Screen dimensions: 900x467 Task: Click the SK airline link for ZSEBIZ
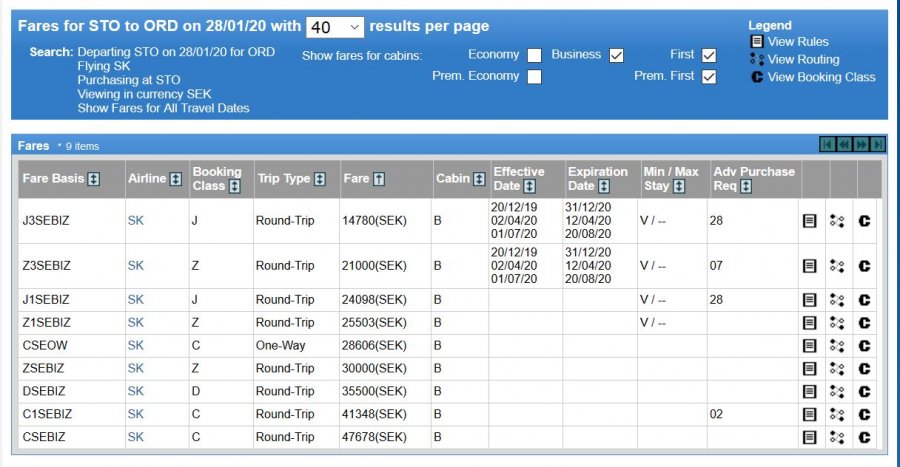point(135,368)
